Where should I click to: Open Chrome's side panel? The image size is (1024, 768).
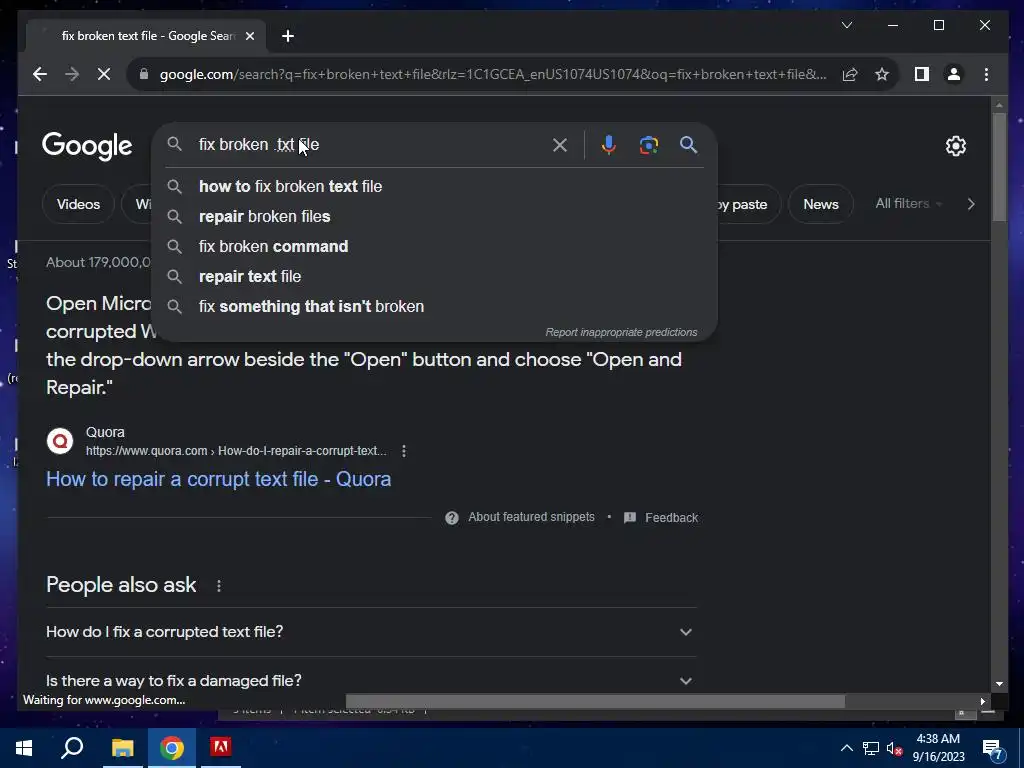click(921, 74)
